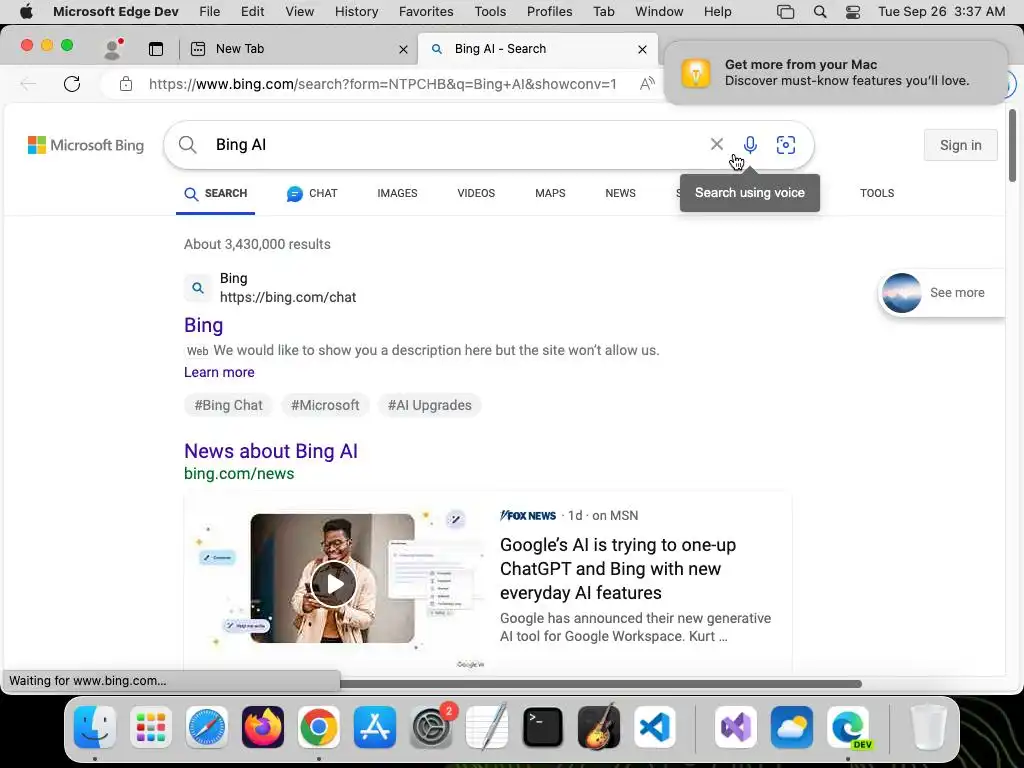Select the #Bing Chat tag
Screen dimensions: 1024x768
(x=229, y=405)
